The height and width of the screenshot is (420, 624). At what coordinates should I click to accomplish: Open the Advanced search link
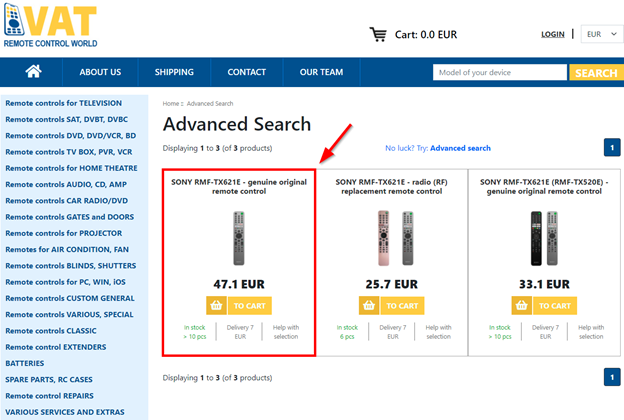460,148
